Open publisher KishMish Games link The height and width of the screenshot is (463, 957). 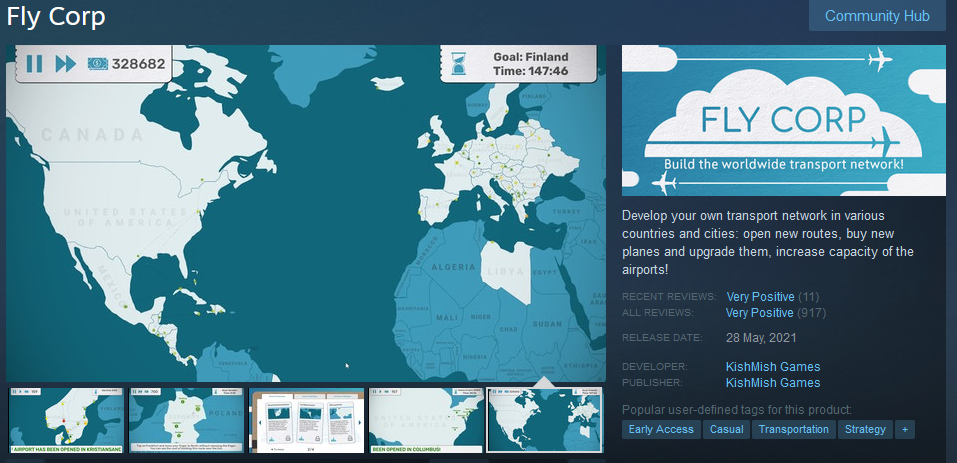(773, 382)
